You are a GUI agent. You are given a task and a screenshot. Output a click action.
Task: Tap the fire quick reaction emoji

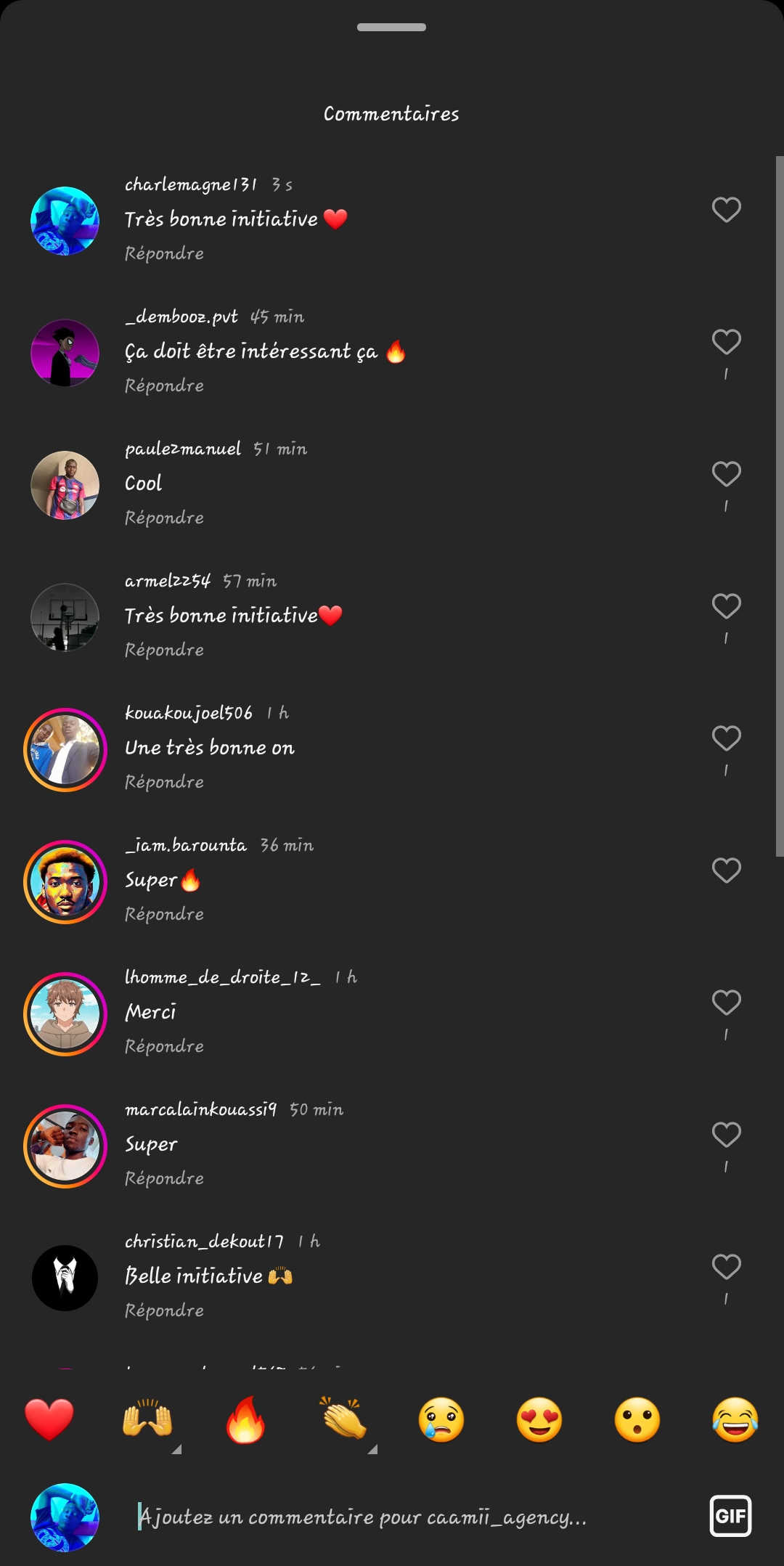point(245,1419)
